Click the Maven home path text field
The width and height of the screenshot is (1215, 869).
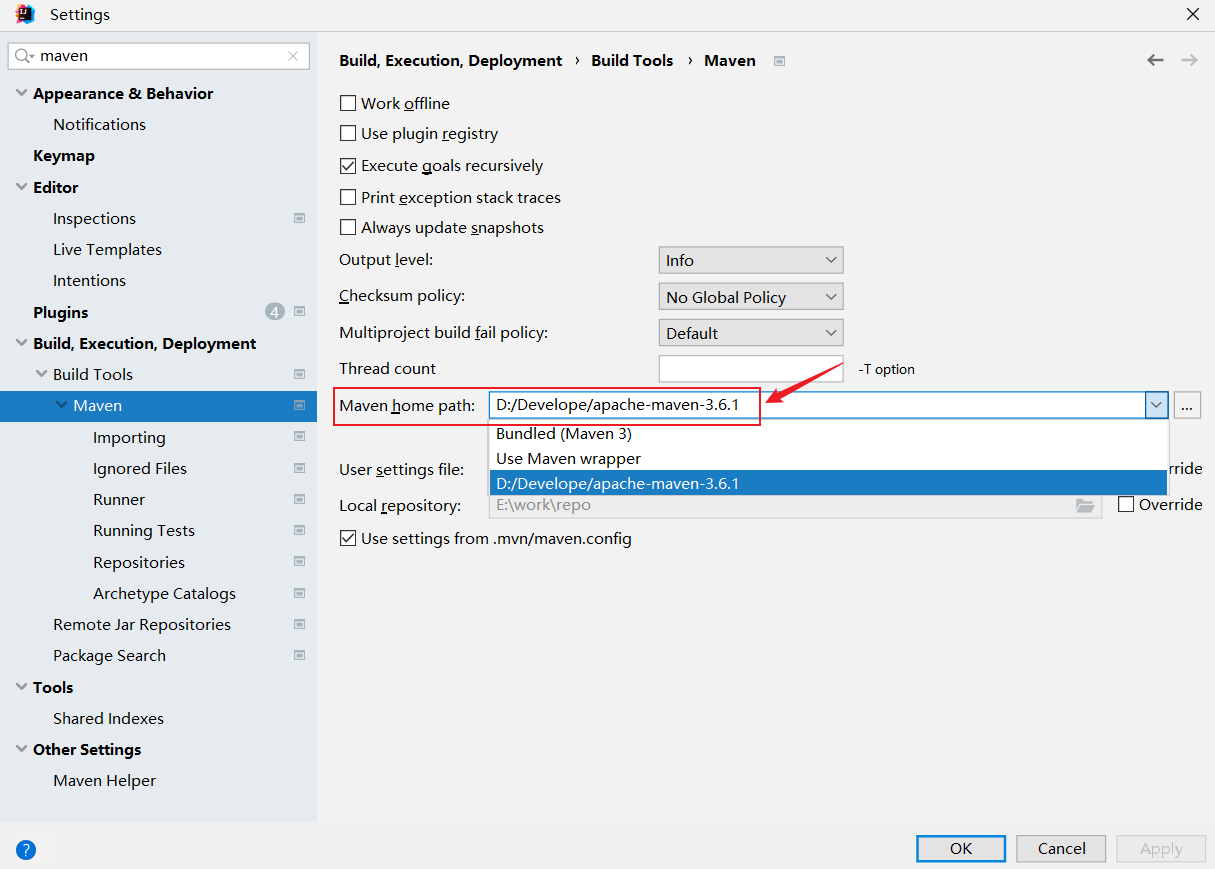tap(817, 405)
